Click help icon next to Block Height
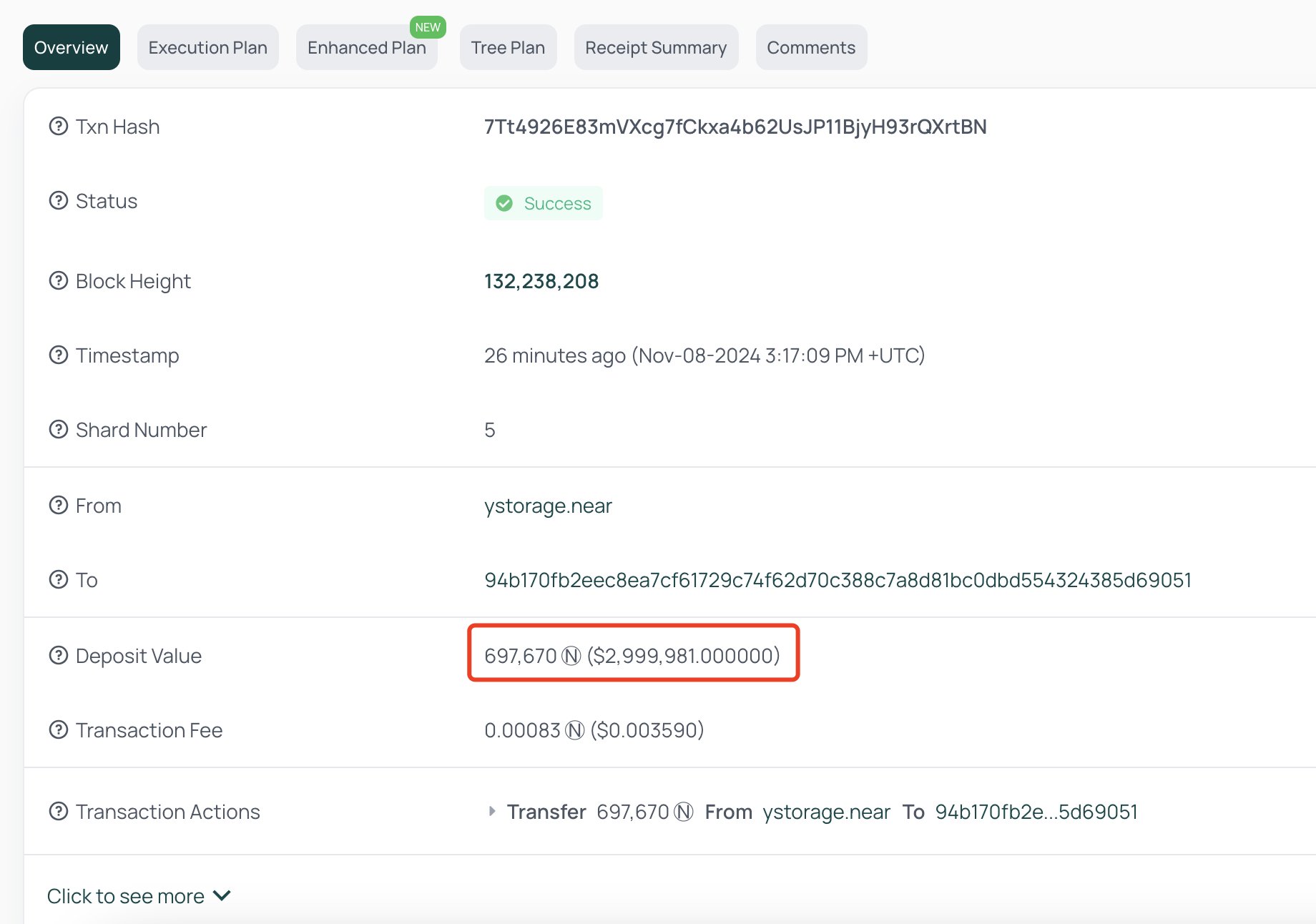This screenshot has width=1316, height=924. tap(58, 281)
